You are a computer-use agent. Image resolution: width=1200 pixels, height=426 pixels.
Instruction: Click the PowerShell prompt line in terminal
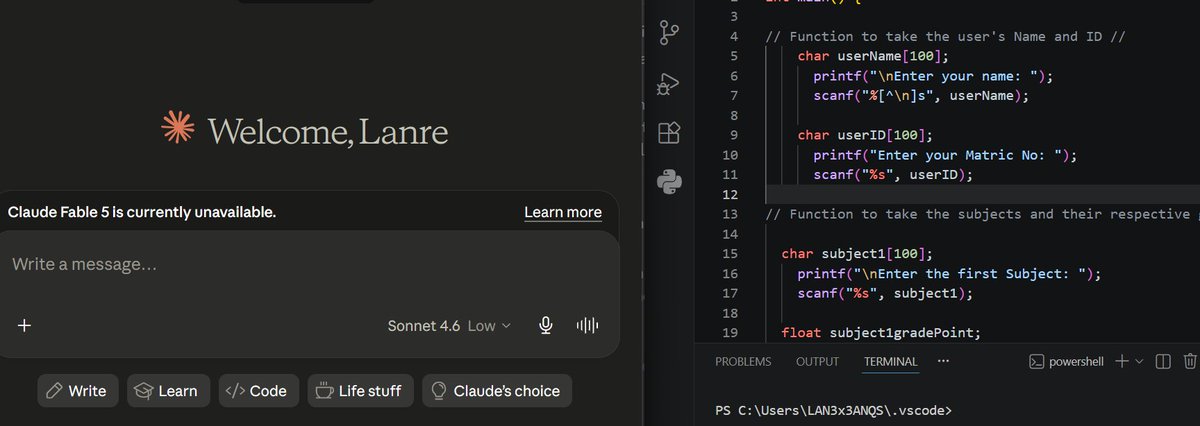click(834, 410)
